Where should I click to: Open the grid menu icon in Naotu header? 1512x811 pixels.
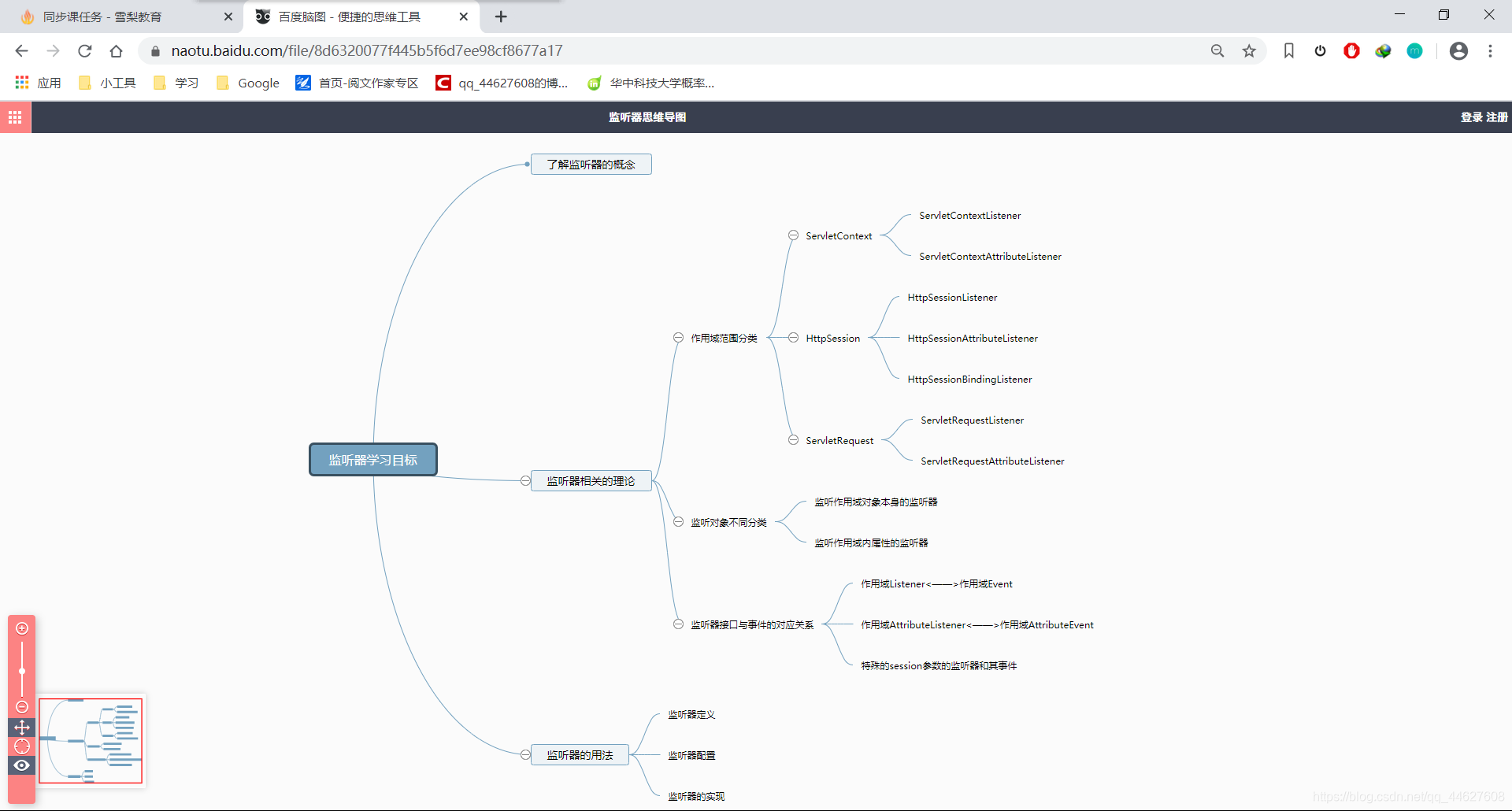coord(15,117)
